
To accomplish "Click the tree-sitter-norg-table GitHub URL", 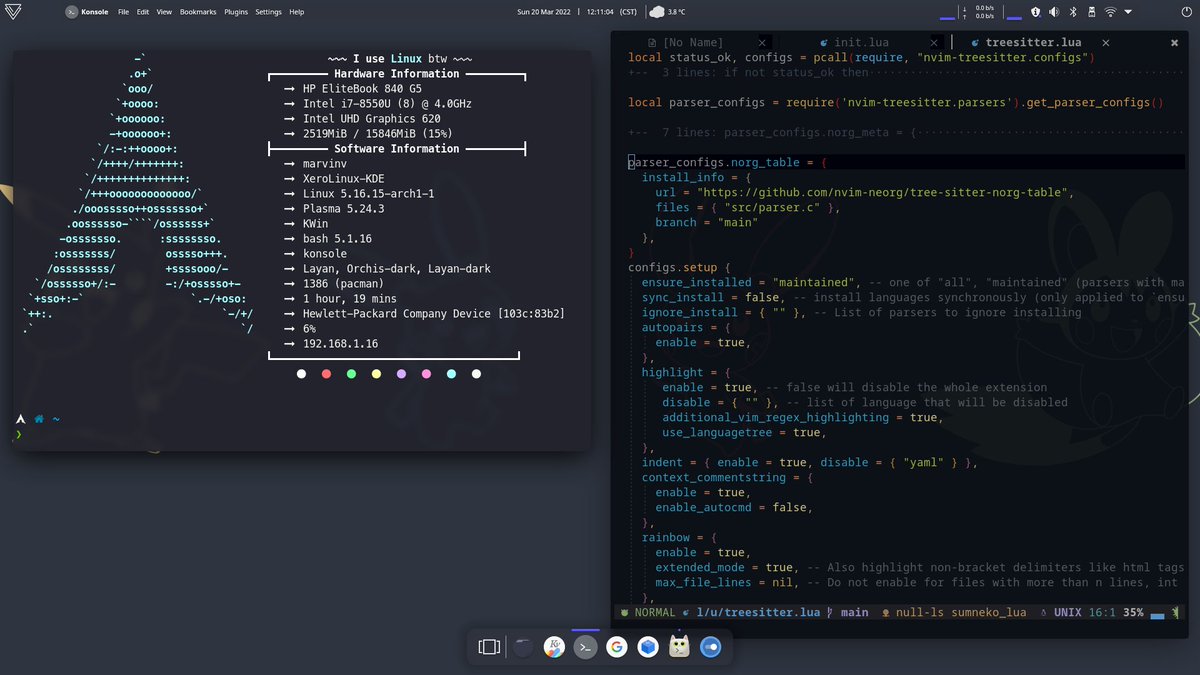I will (882, 192).
